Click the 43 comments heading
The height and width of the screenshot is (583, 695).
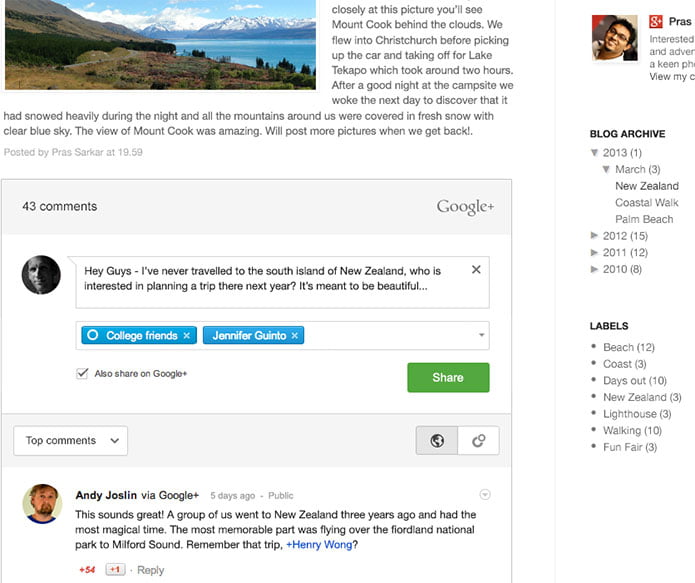(x=59, y=207)
